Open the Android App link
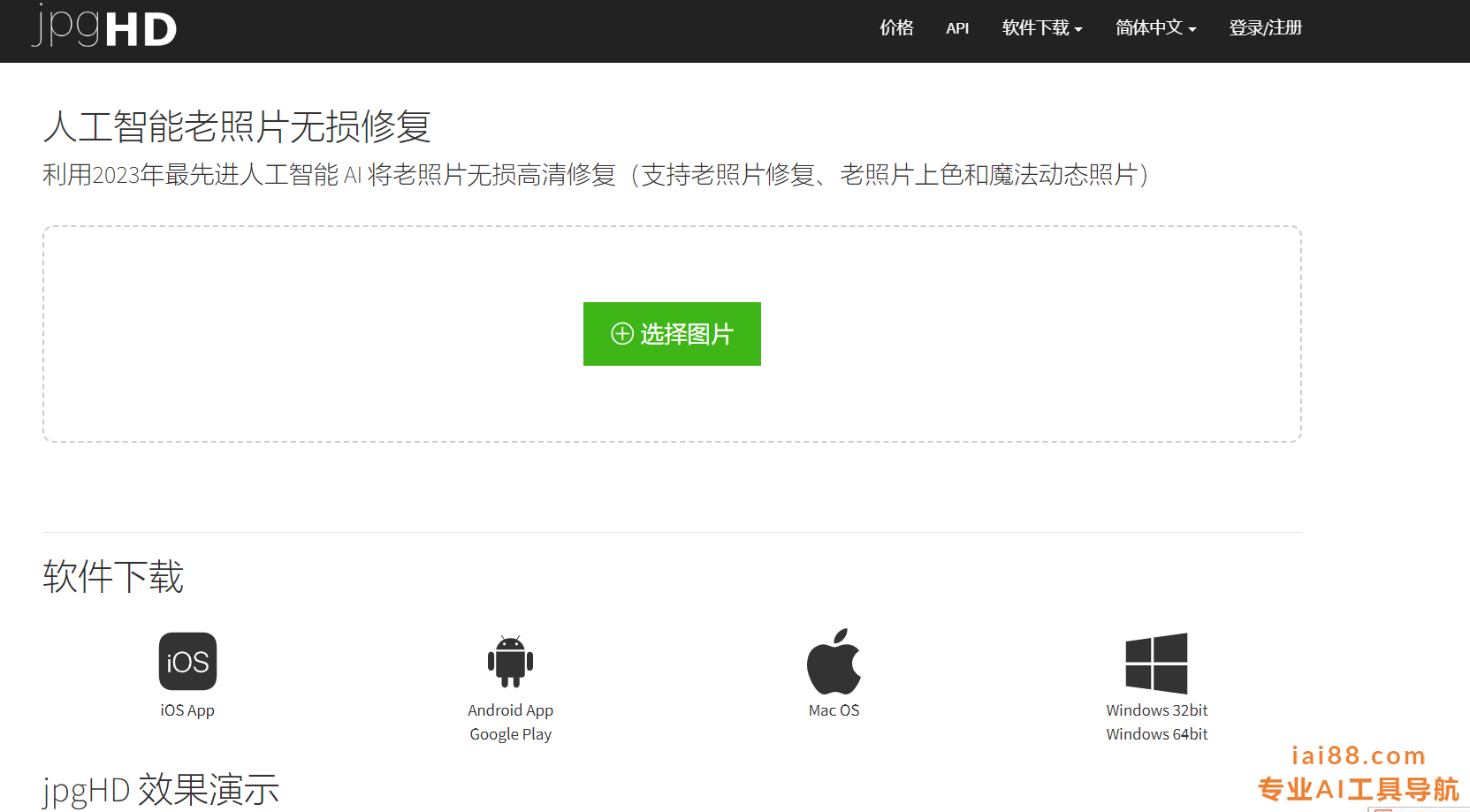The width and height of the screenshot is (1470, 812). [511, 710]
